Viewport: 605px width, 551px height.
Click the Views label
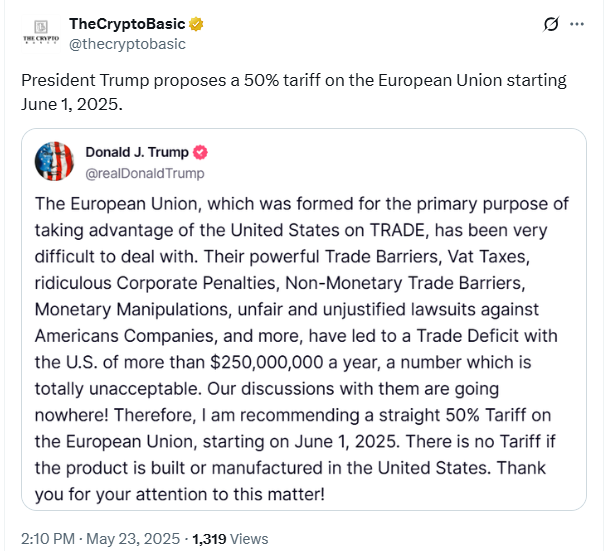pyautogui.click(x=249, y=538)
